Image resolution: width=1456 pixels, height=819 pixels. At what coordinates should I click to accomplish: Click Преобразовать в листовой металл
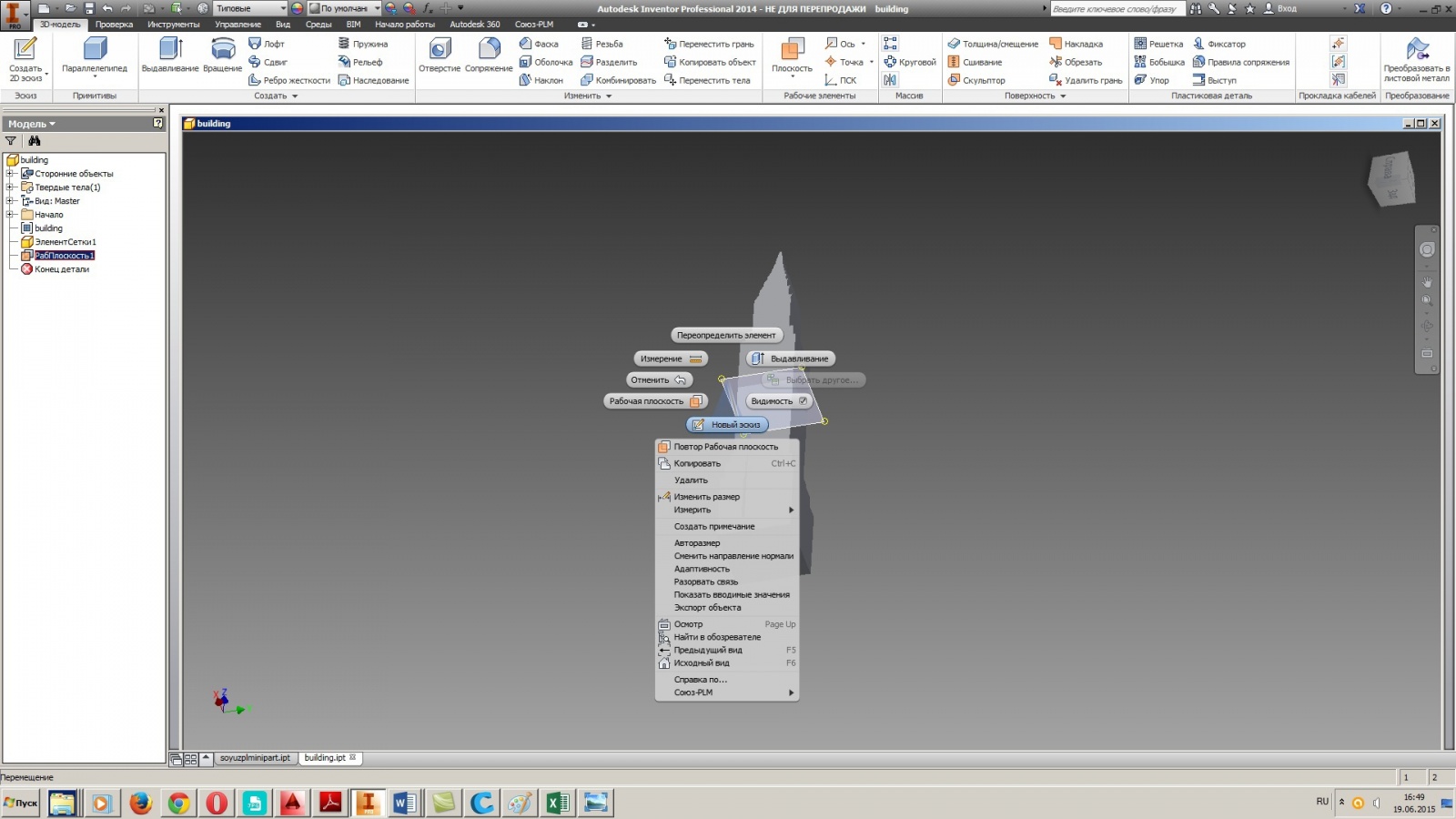pos(1416,60)
